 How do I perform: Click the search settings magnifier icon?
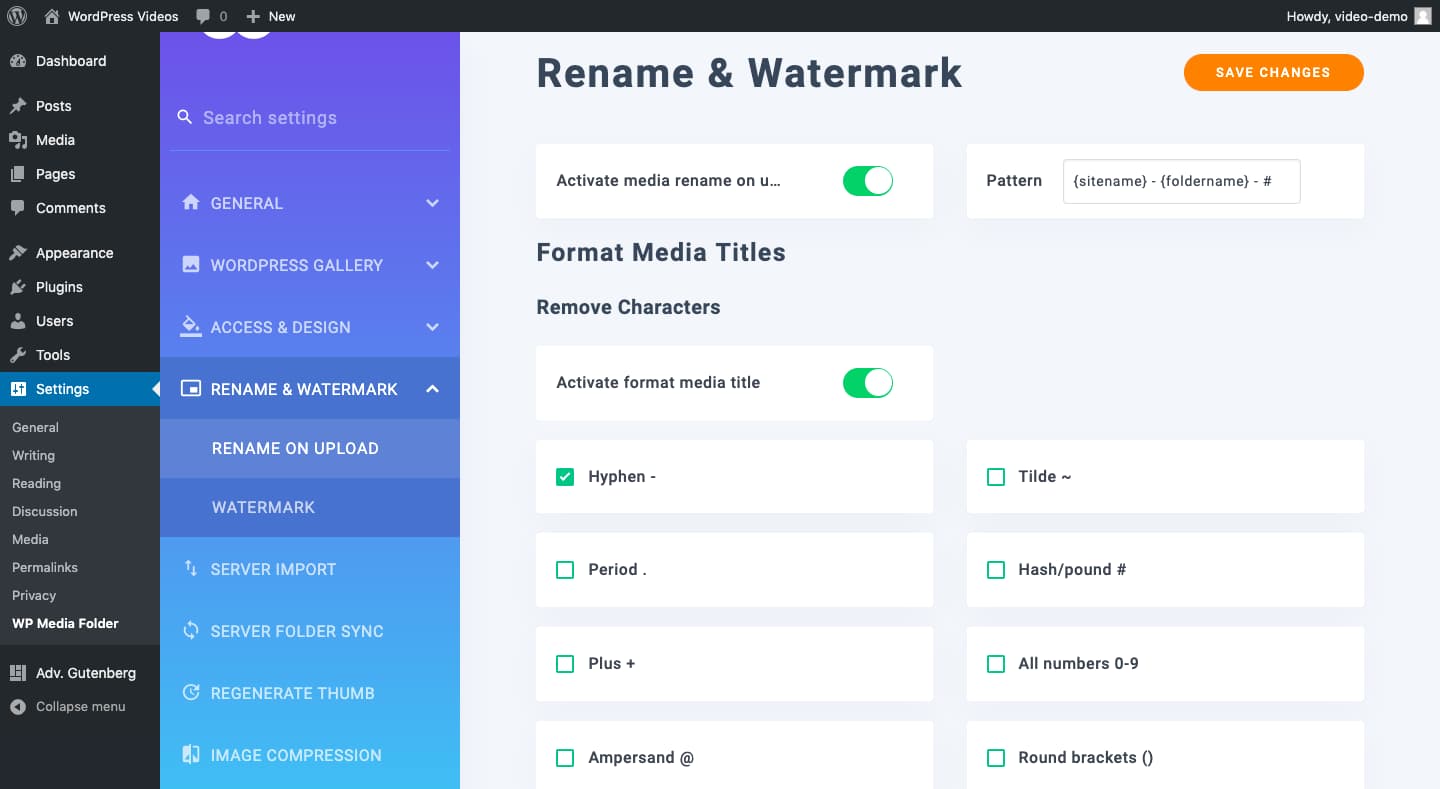pyautogui.click(x=184, y=117)
